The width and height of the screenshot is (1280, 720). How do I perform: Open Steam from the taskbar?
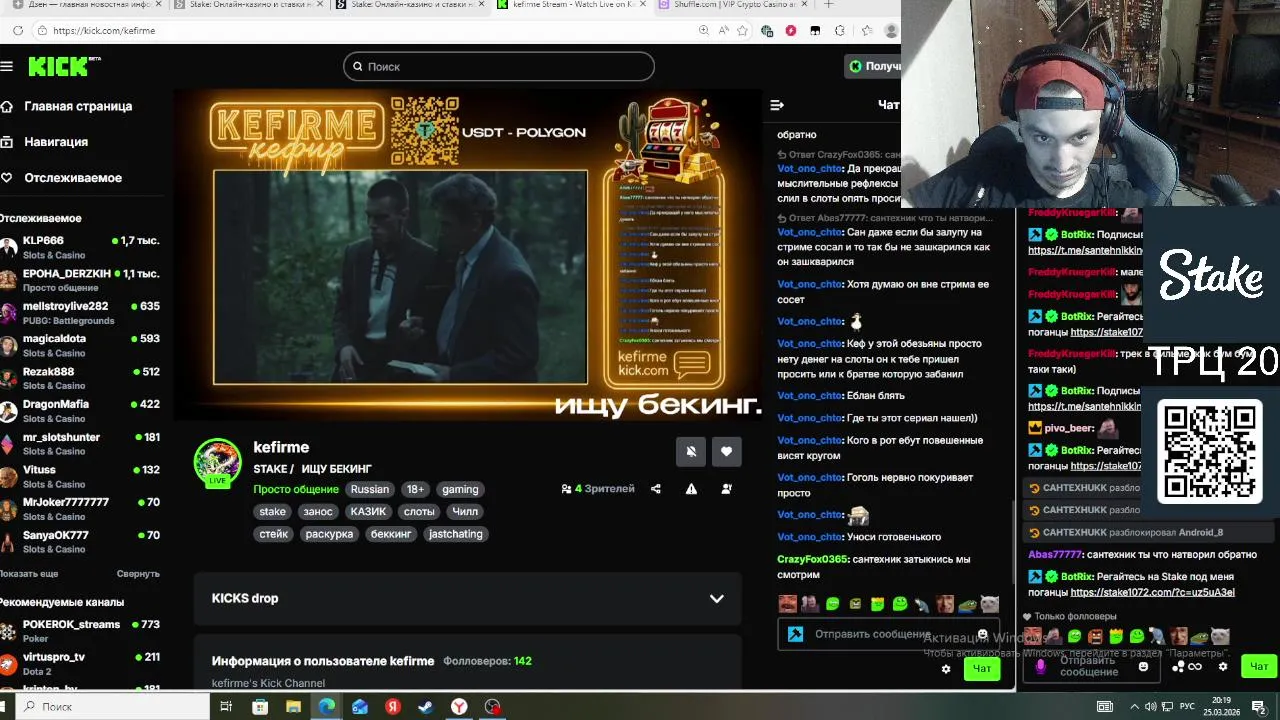click(x=426, y=706)
